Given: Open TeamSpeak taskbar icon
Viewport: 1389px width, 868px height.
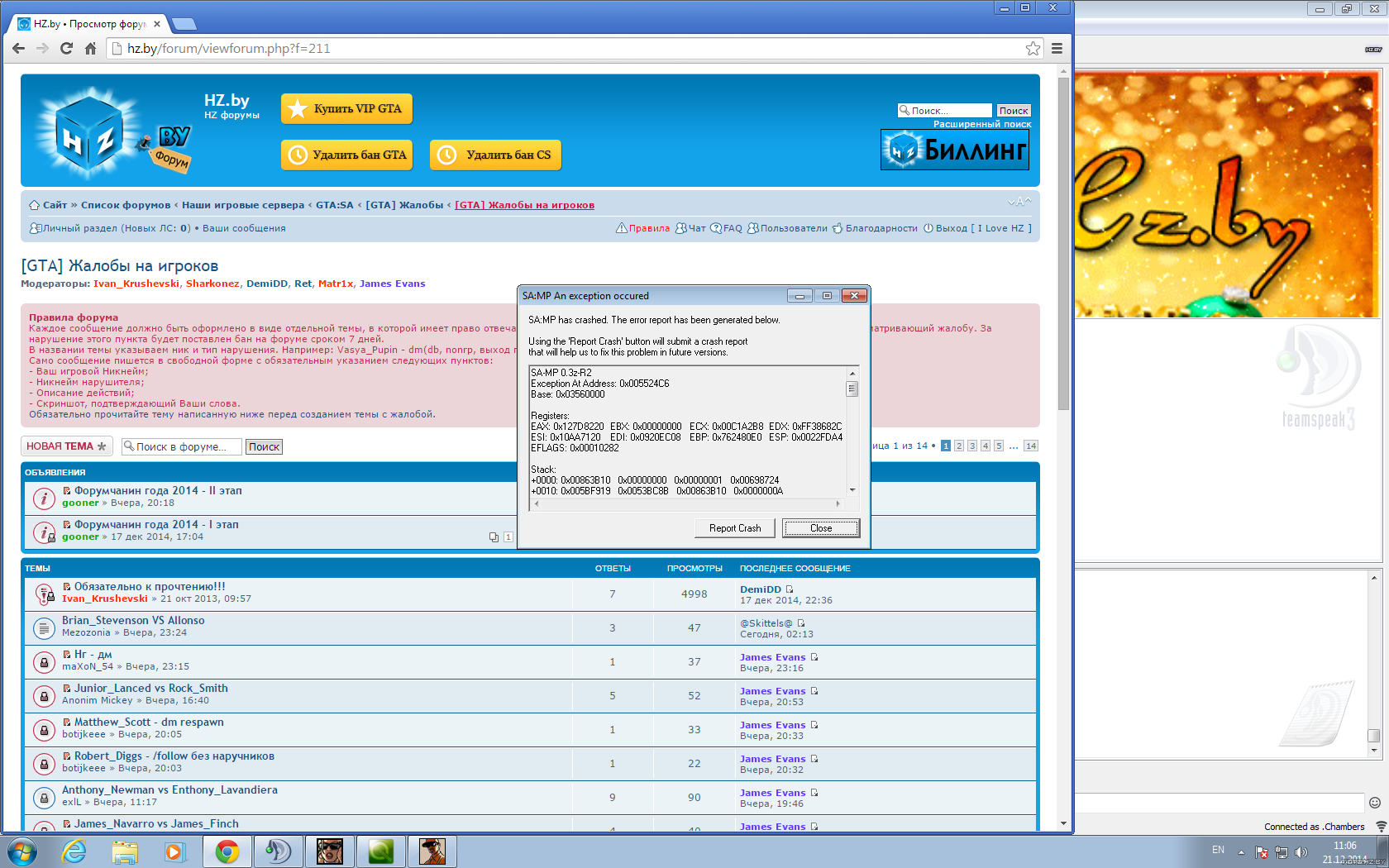Looking at the screenshot, I should [277, 851].
